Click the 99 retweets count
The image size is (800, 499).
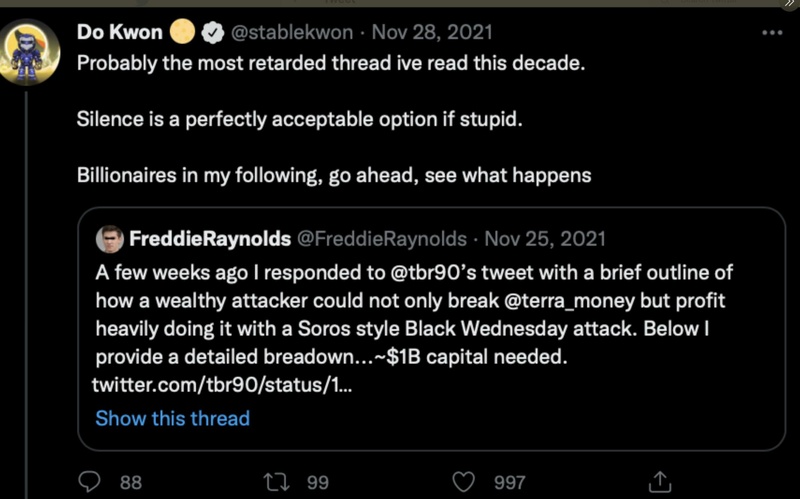318,482
